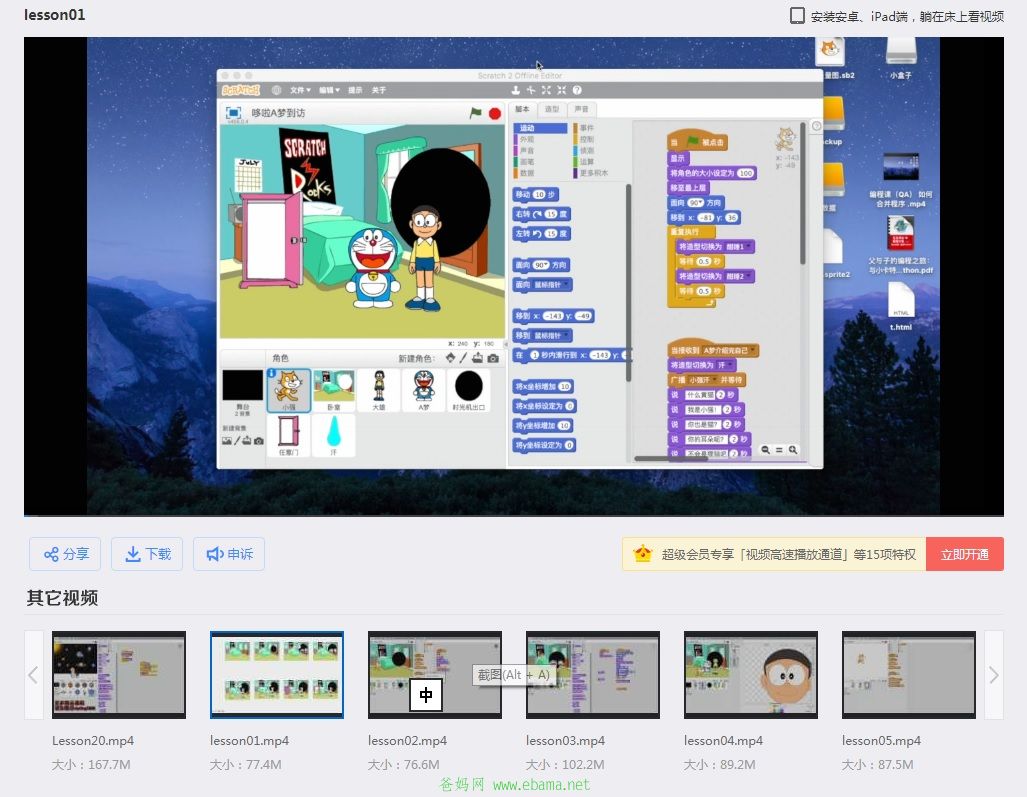Click the red stop sign in Scratch
1027x797 pixels.
tap(495, 113)
